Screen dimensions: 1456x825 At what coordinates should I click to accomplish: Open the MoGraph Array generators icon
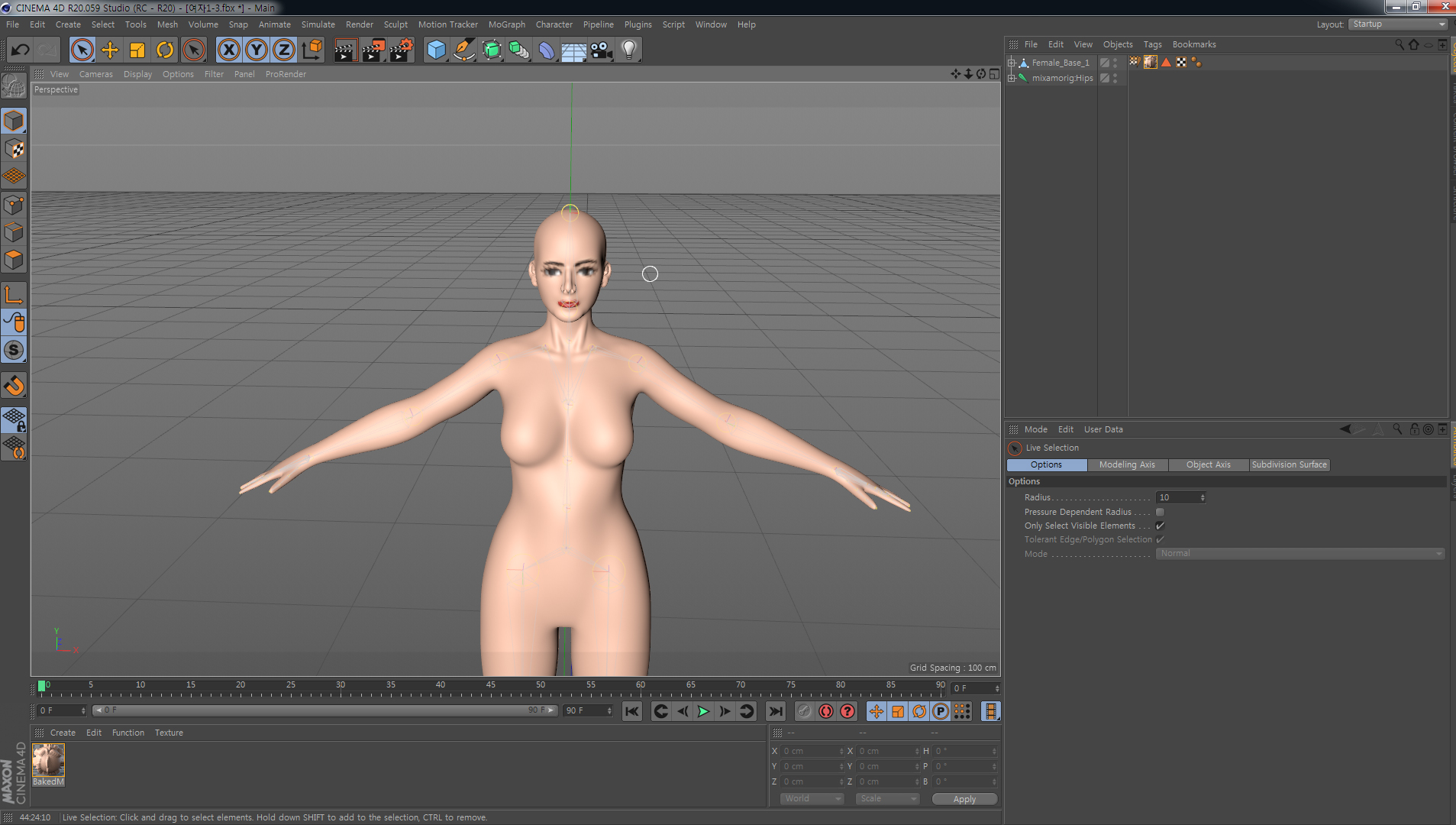pyautogui.click(x=518, y=50)
